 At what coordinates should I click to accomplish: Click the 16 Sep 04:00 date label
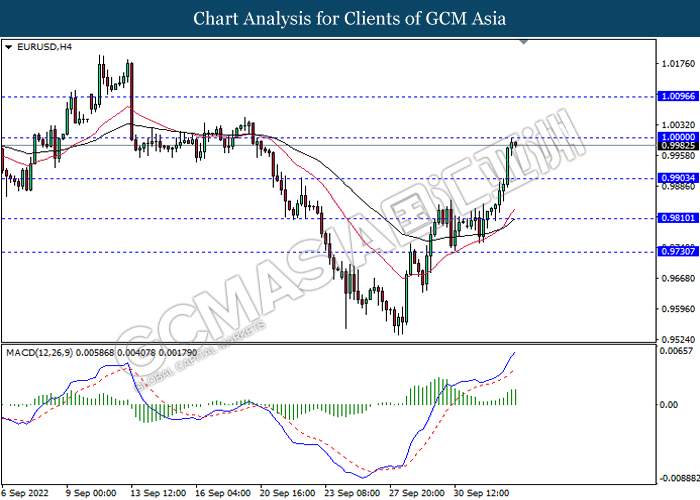[223, 493]
